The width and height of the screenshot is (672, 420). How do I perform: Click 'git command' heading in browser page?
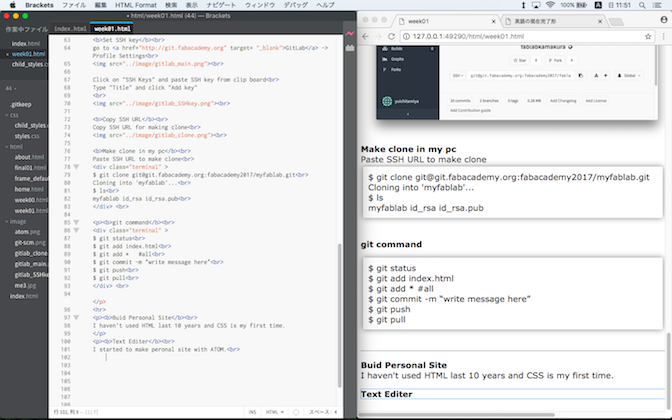click(x=391, y=244)
